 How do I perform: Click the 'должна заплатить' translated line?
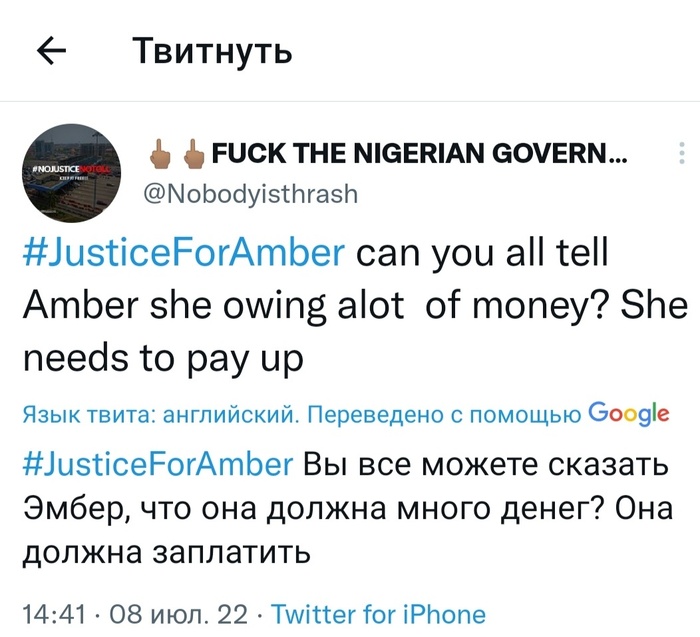pyautogui.click(x=167, y=553)
